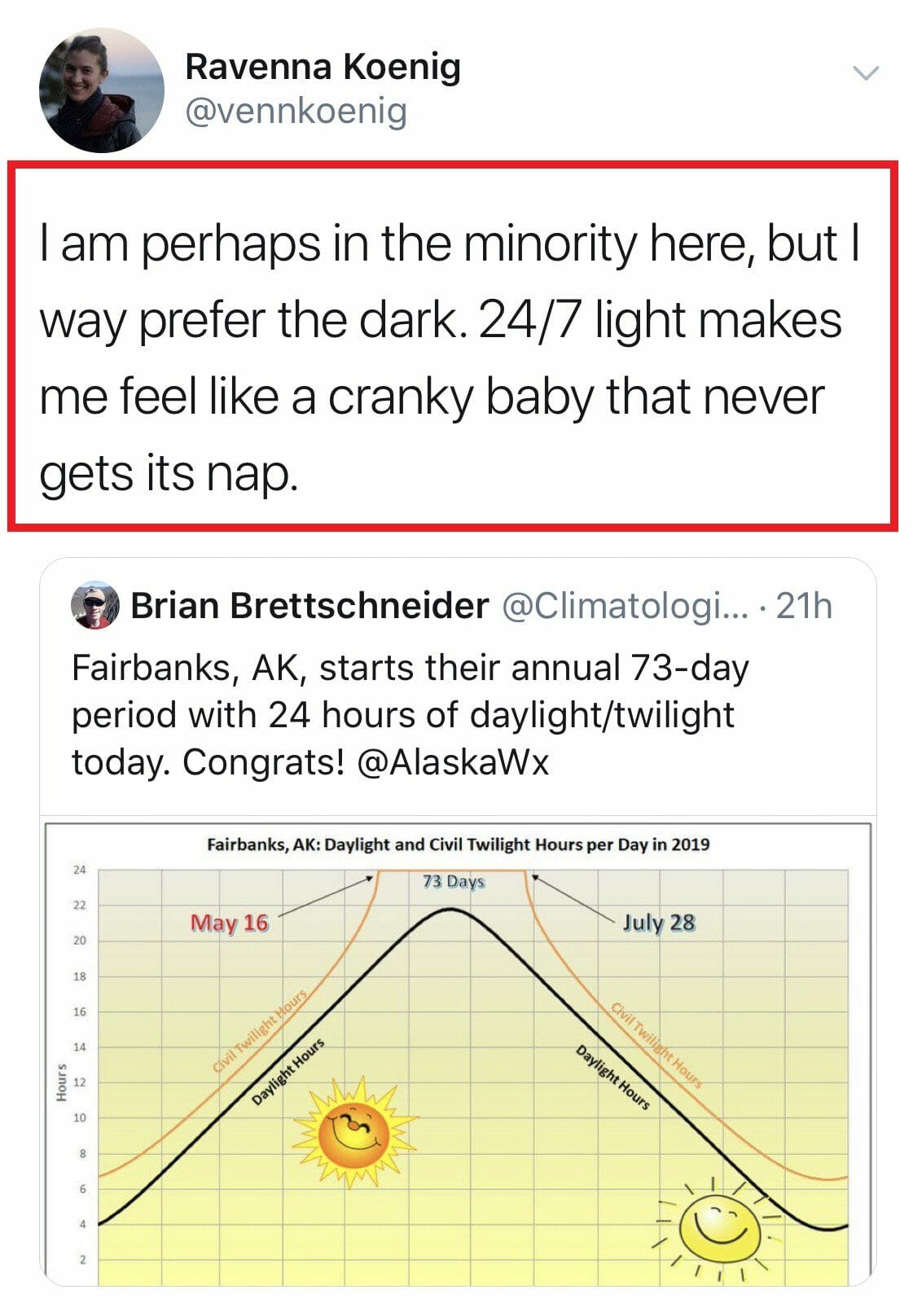Open the @vennkoenig handle link
Image resolution: width=913 pixels, height=1316 pixels.
tap(296, 111)
